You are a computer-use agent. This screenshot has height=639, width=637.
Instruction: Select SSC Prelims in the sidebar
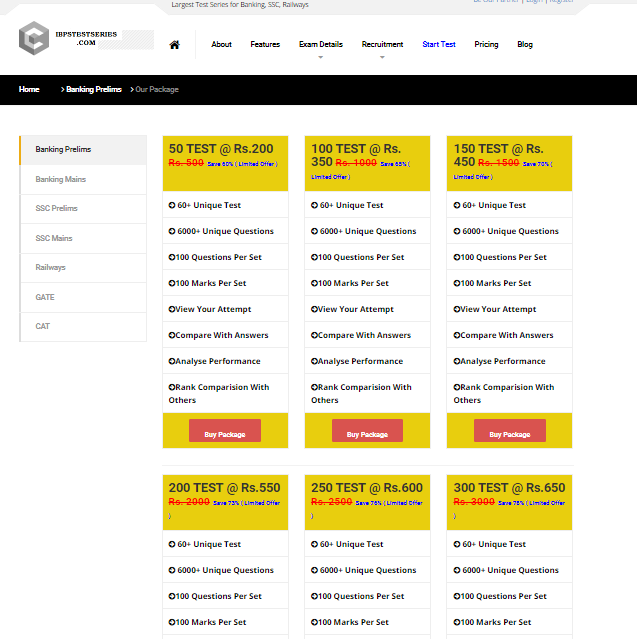coord(56,209)
